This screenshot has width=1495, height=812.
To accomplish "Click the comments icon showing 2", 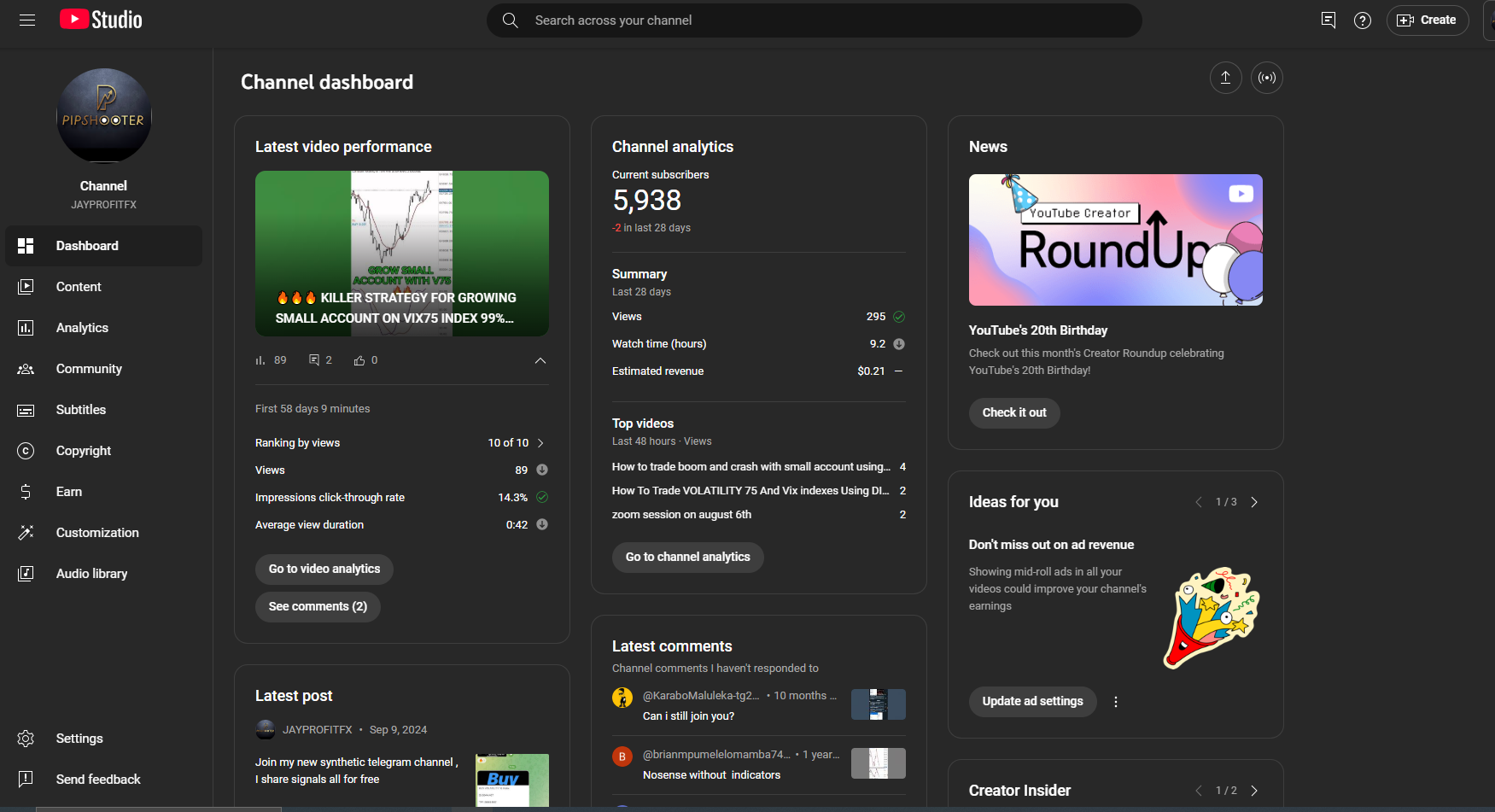I will pos(314,360).
